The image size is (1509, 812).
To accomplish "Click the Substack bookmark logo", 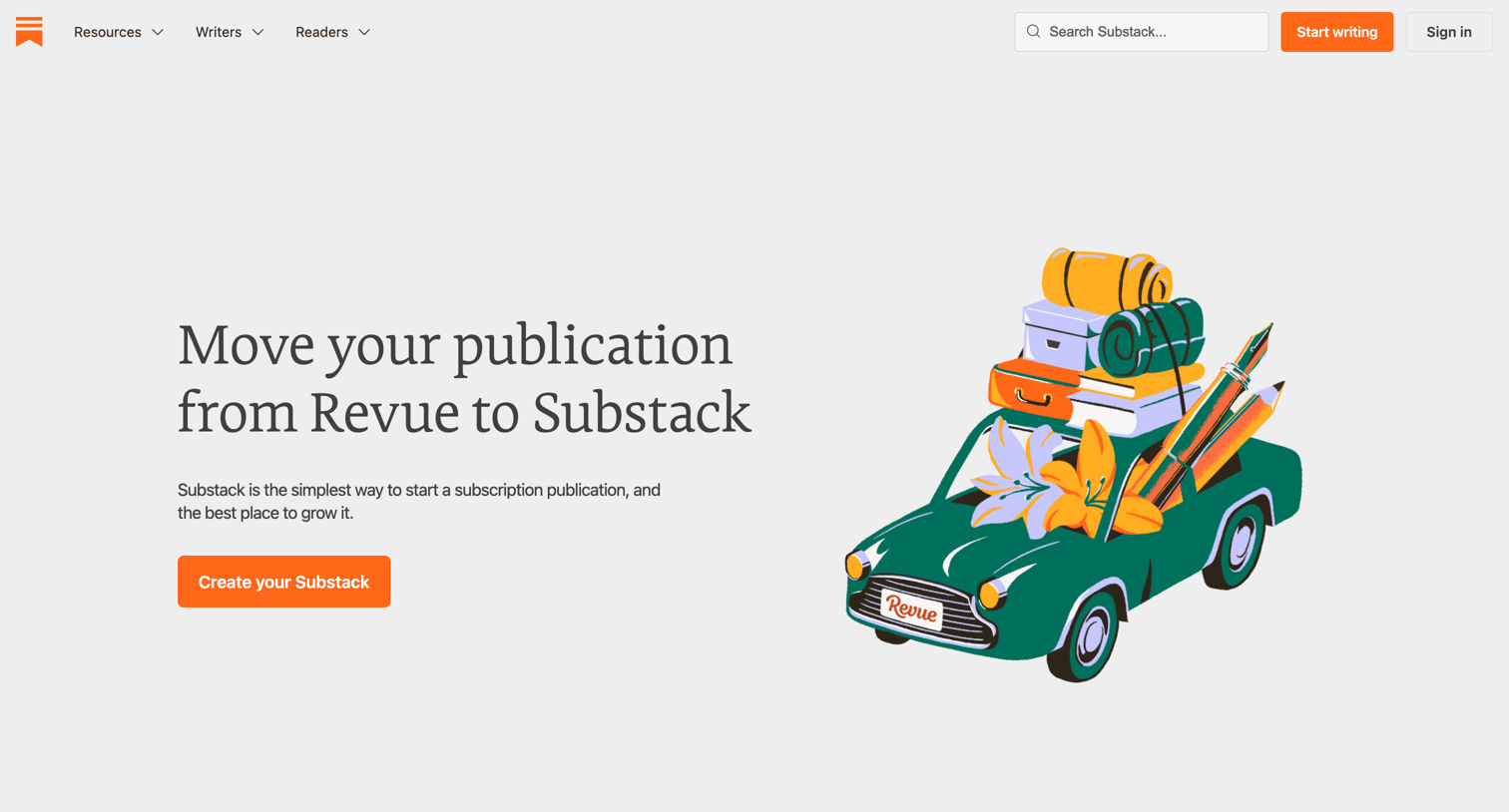I will (x=29, y=31).
